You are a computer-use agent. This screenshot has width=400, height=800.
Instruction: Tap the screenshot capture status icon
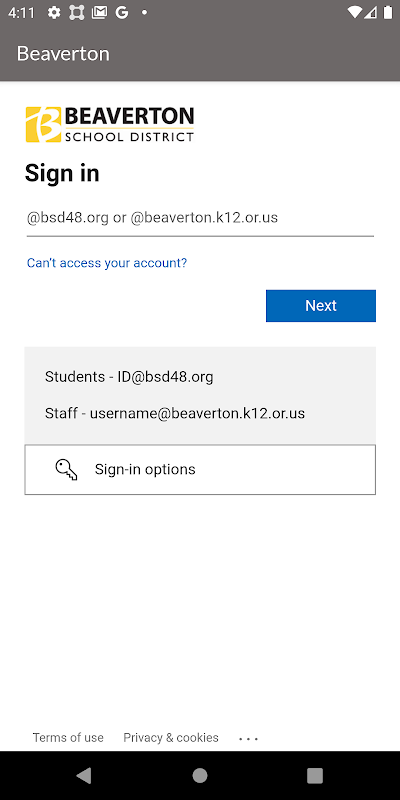(x=77, y=13)
